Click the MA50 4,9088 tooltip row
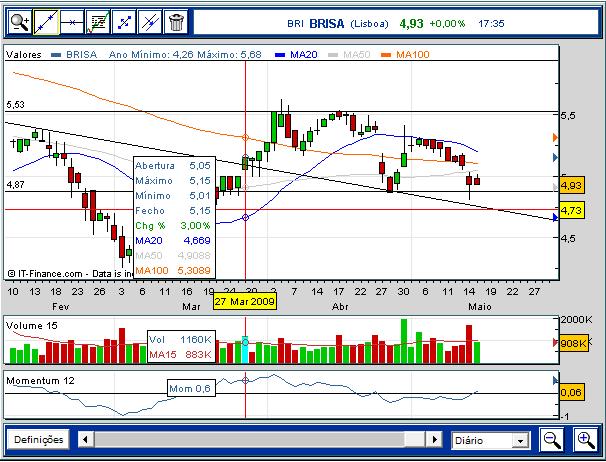 (173, 256)
